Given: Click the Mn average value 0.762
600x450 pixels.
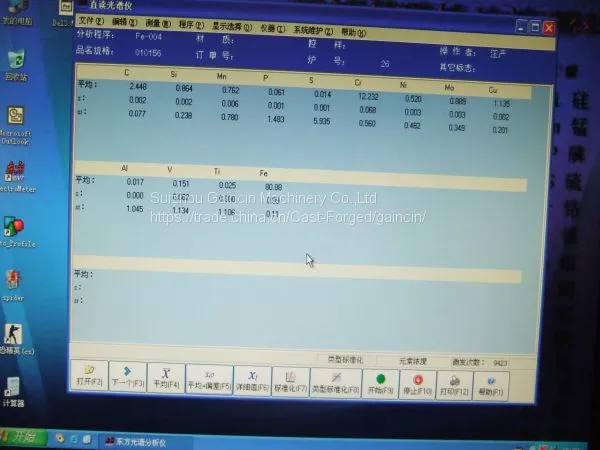Looking at the screenshot, I should tap(230, 90).
